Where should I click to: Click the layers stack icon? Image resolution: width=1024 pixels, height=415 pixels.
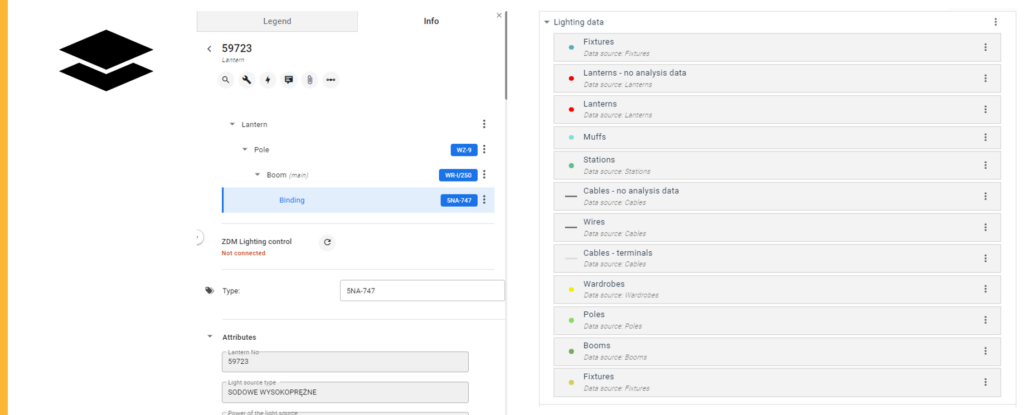click(105, 60)
